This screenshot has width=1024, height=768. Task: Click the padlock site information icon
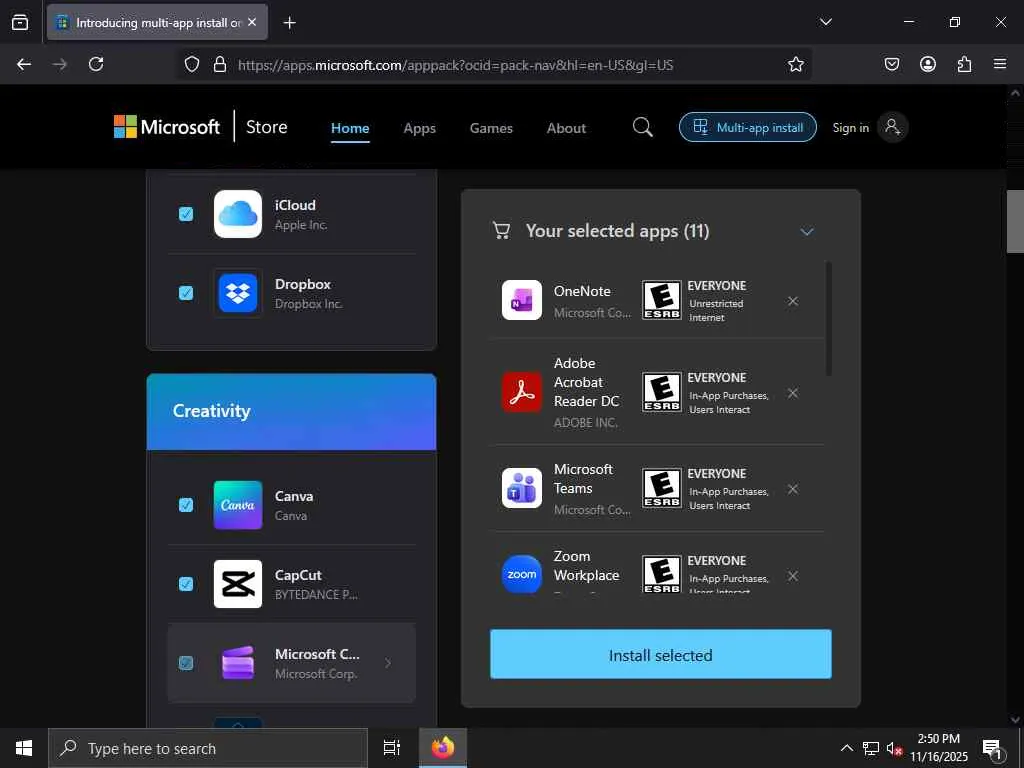220,64
